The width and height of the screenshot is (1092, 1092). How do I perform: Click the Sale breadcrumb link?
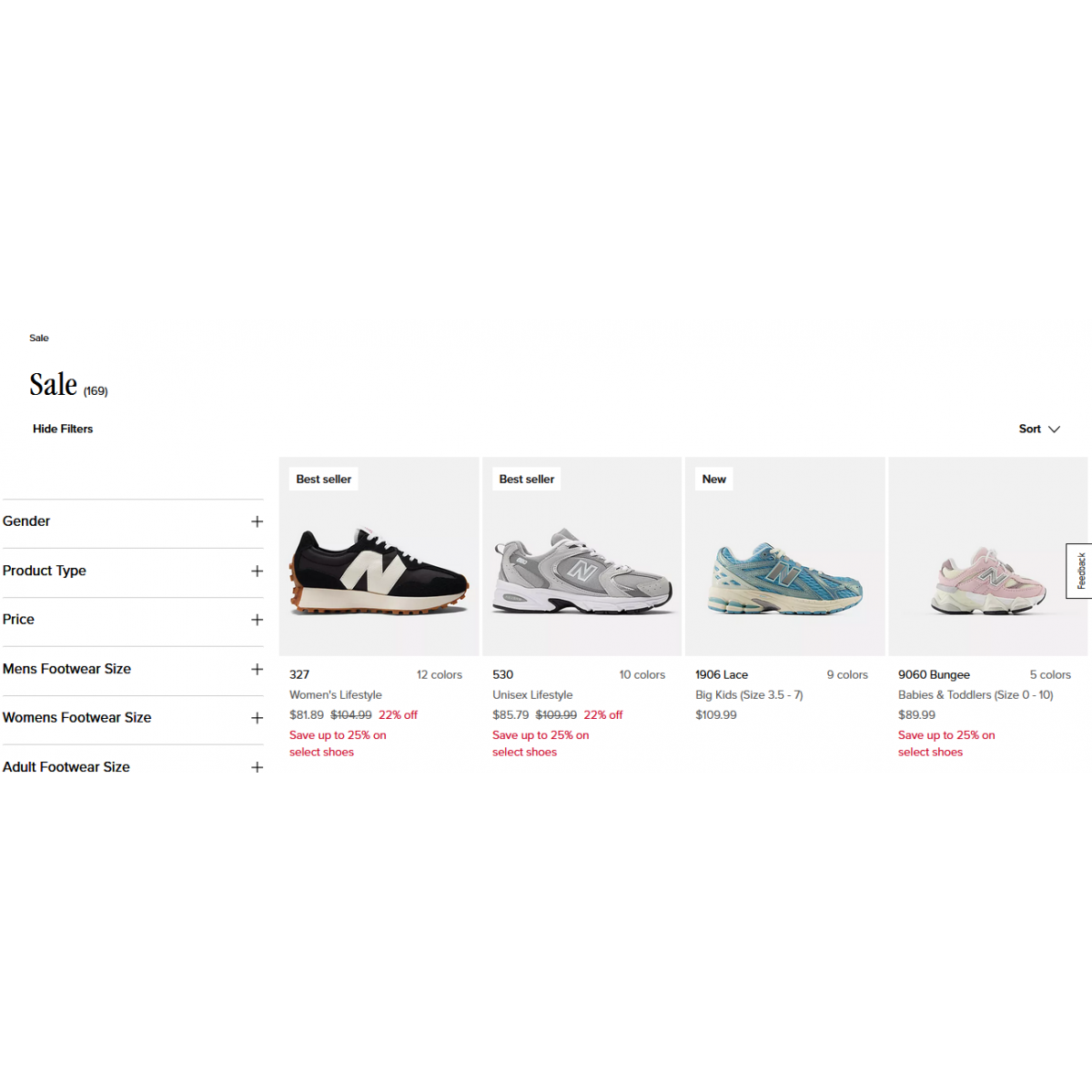[x=39, y=339]
